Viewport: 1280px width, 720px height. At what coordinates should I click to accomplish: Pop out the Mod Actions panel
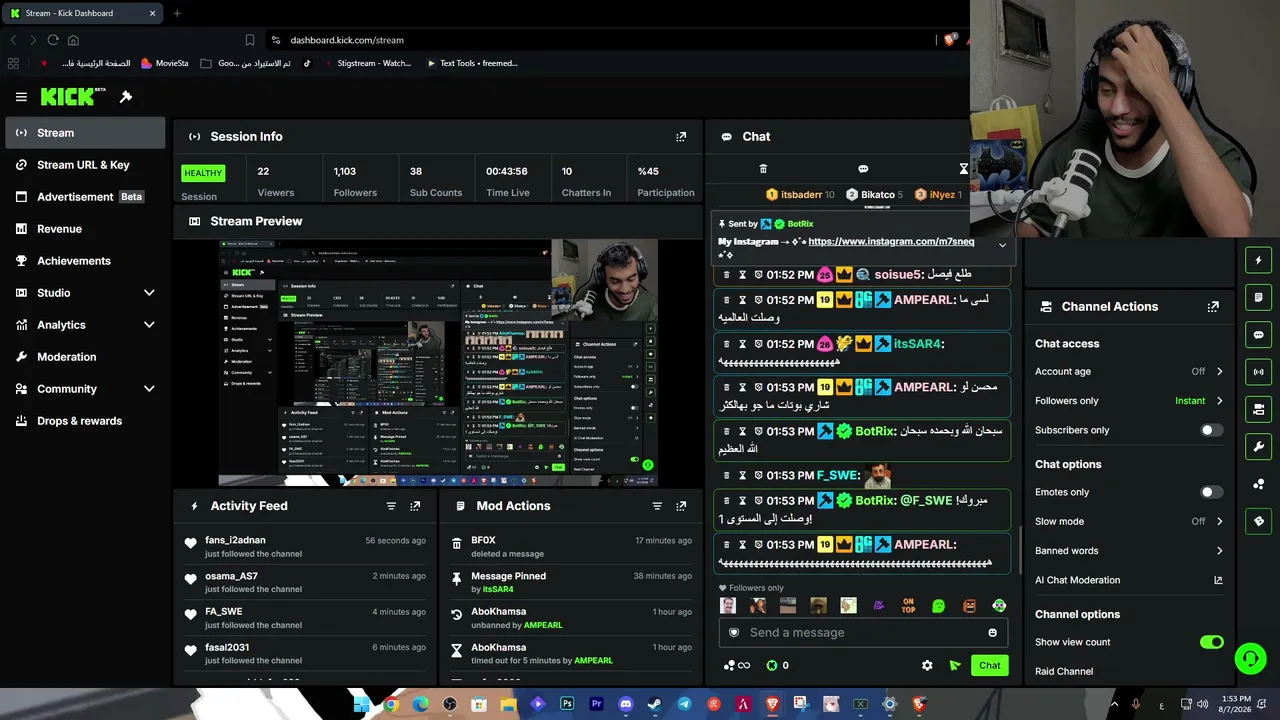coord(681,506)
